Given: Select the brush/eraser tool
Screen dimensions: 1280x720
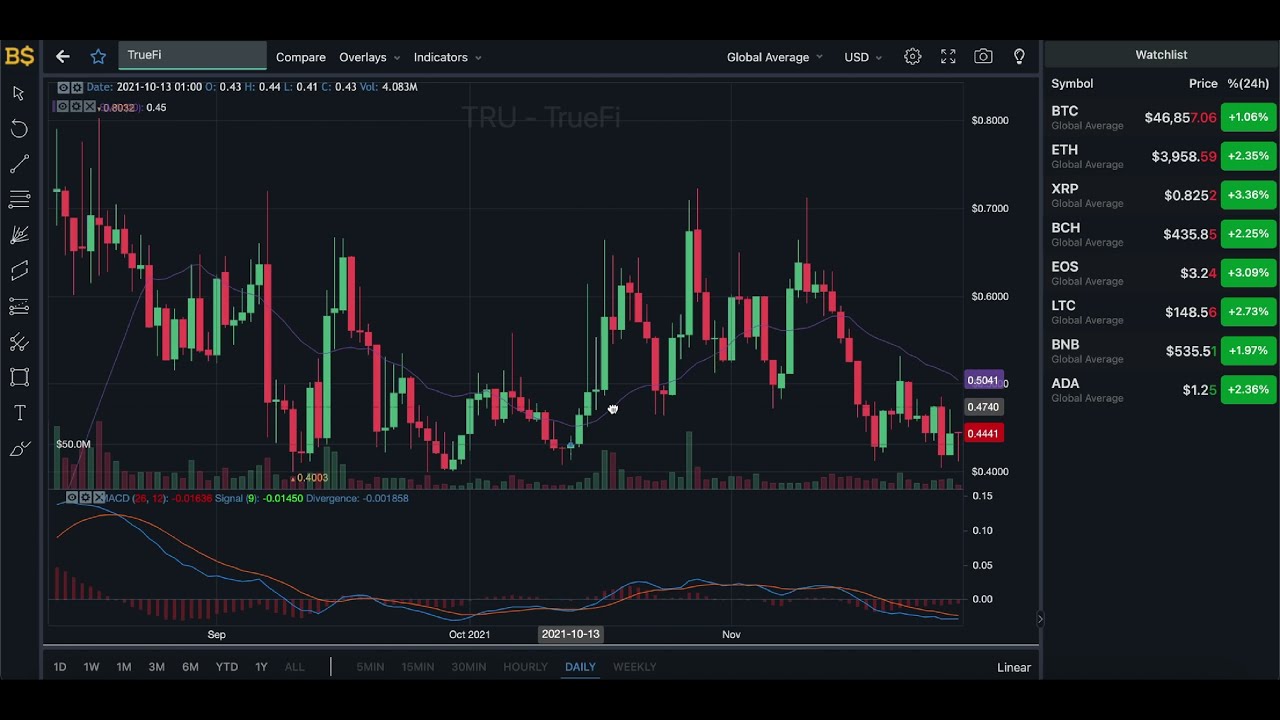Looking at the screenshot, I should coord(19,449).
